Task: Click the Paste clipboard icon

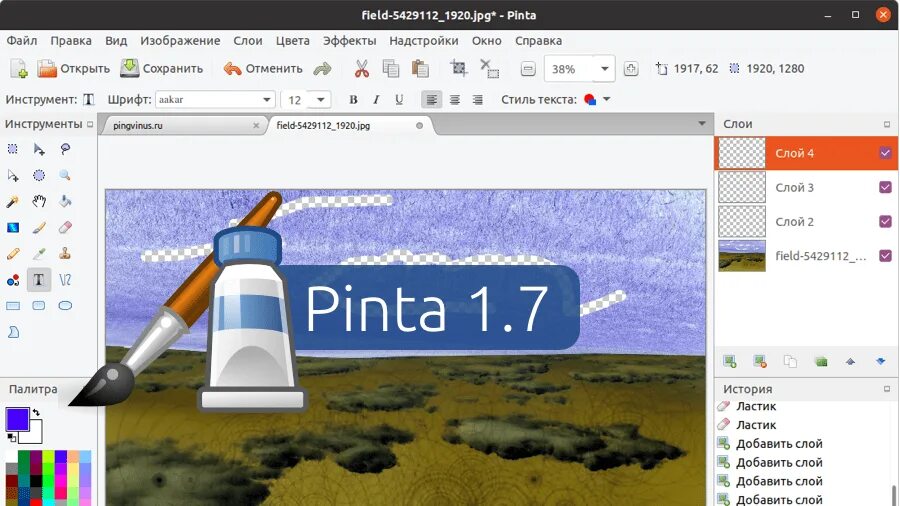Action: coord(420,69)
